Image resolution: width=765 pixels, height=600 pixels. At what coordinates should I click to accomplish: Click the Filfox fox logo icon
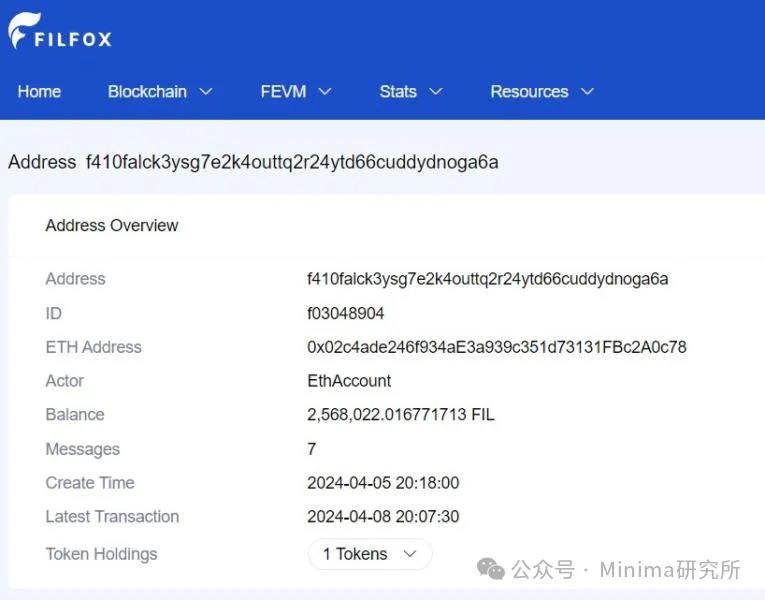[x=22, y=31]
